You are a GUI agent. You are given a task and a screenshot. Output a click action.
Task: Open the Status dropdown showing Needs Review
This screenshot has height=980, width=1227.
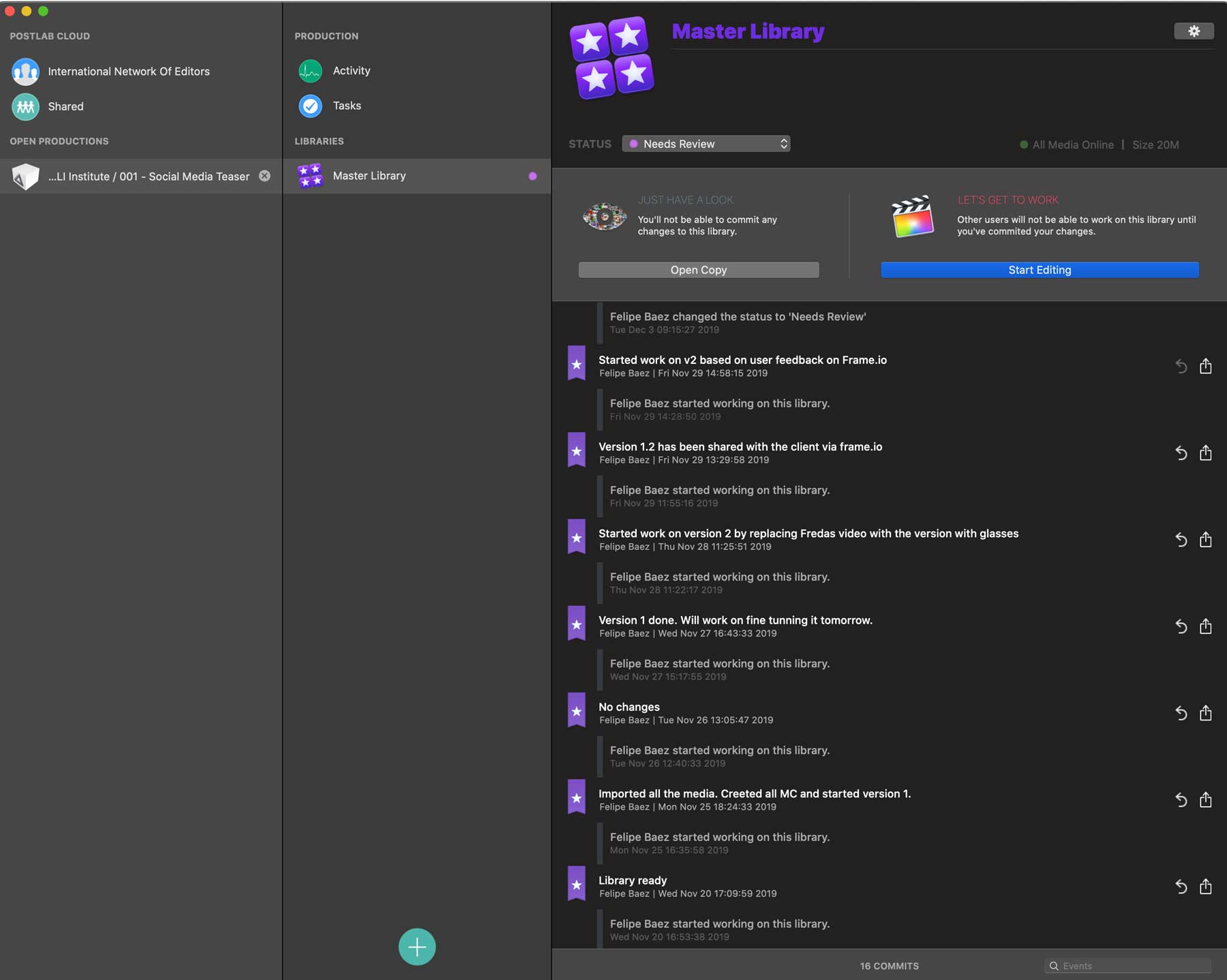pyautogui.click(x=706, y=144)
